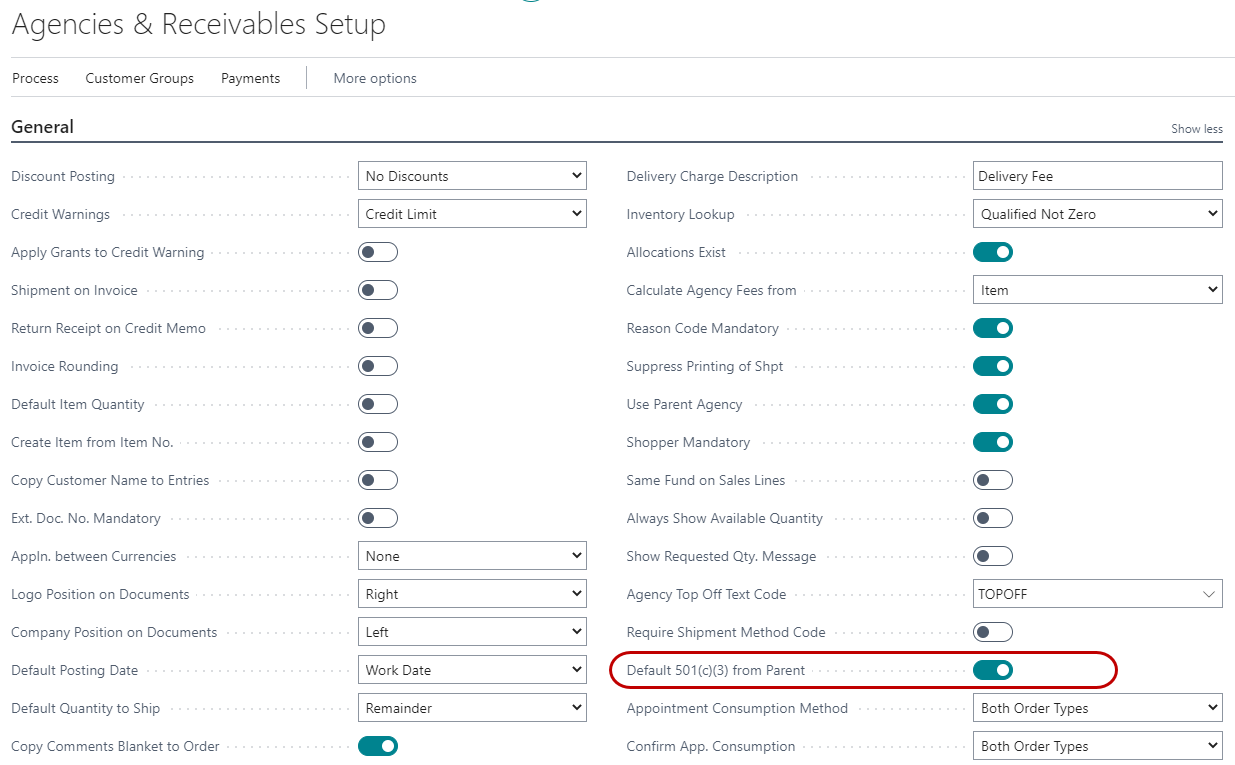Expand the Discount Posting dropdown
This screenshot has height=765, width=1235.
point(472,176)
